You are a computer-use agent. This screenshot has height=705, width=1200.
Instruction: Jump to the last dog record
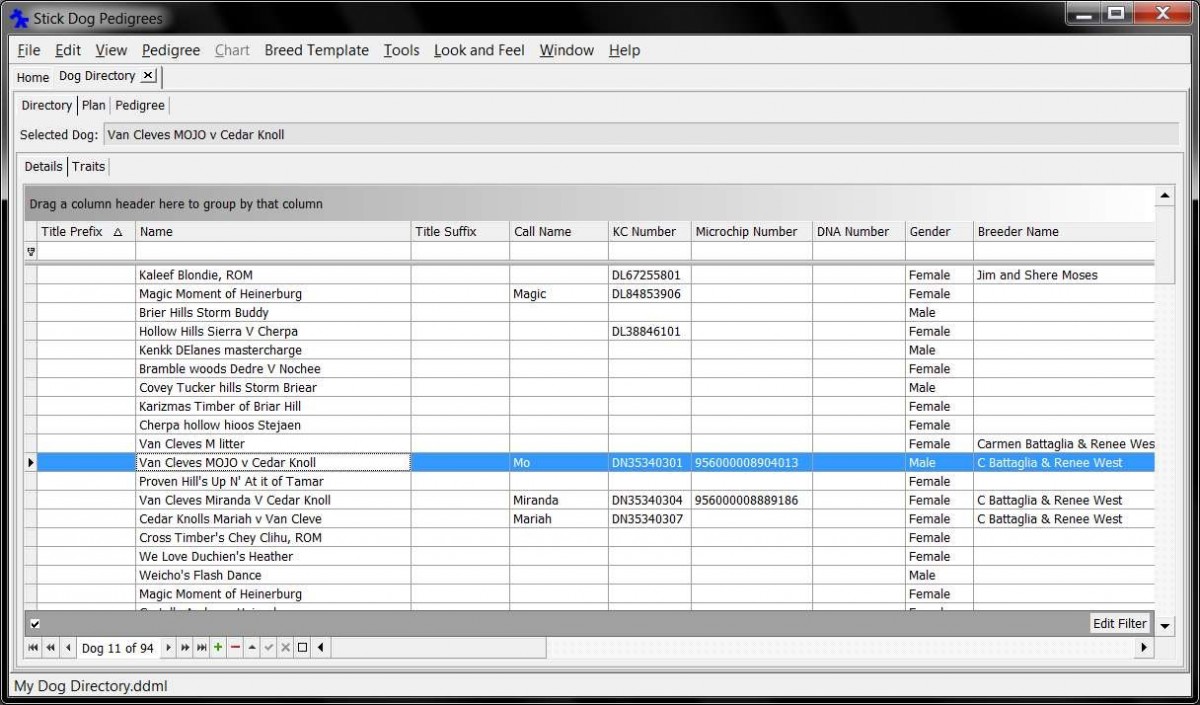click(202, 648)
